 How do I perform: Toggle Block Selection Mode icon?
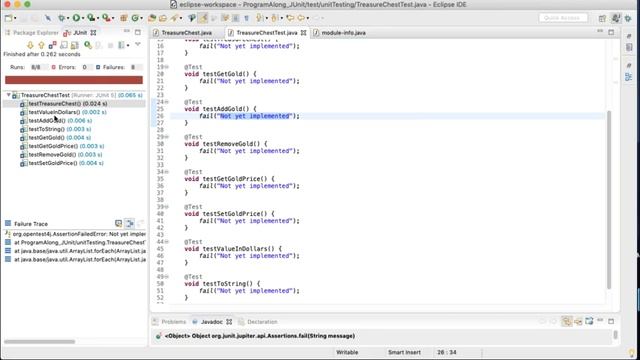236,18
